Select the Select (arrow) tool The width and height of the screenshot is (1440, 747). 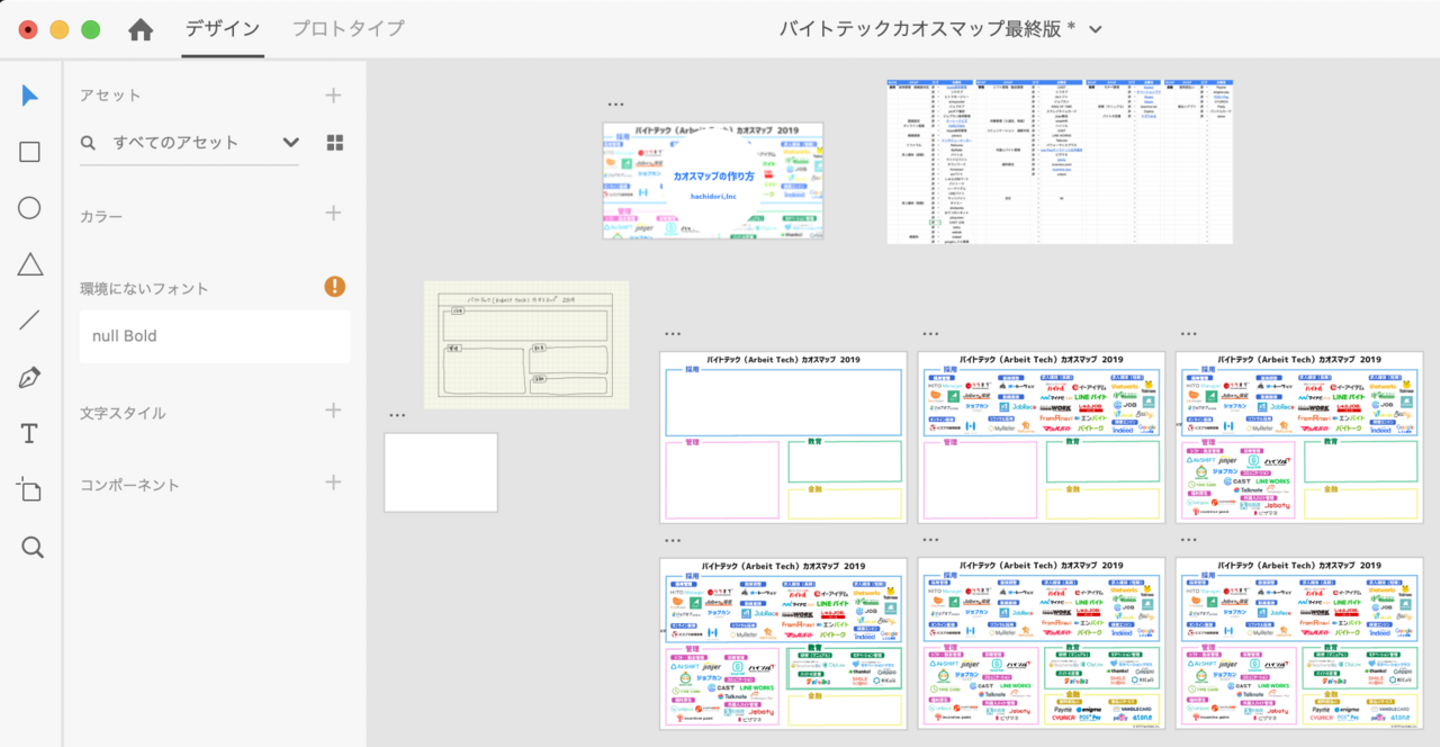(30, 96)
